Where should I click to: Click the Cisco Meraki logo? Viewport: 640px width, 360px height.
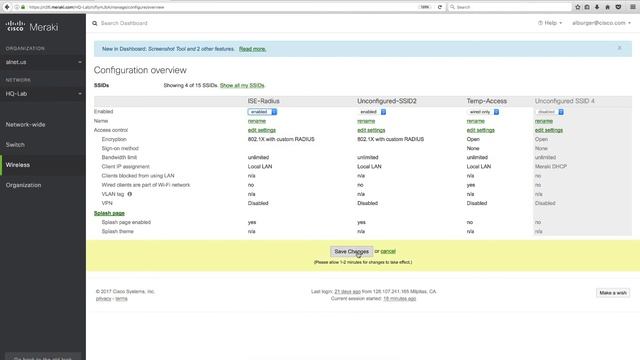32,27
